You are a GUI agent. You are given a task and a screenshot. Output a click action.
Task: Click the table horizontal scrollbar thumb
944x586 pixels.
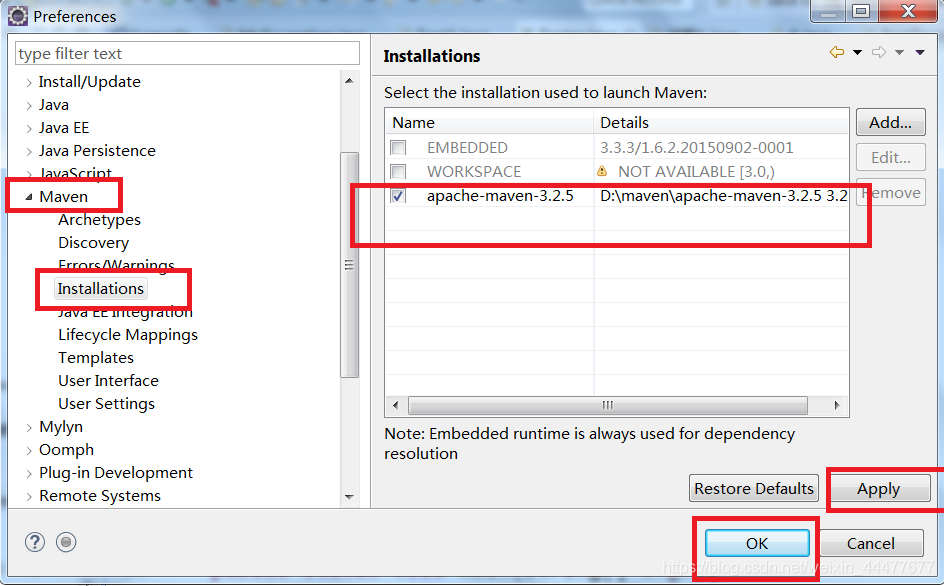tap(607, 405)
